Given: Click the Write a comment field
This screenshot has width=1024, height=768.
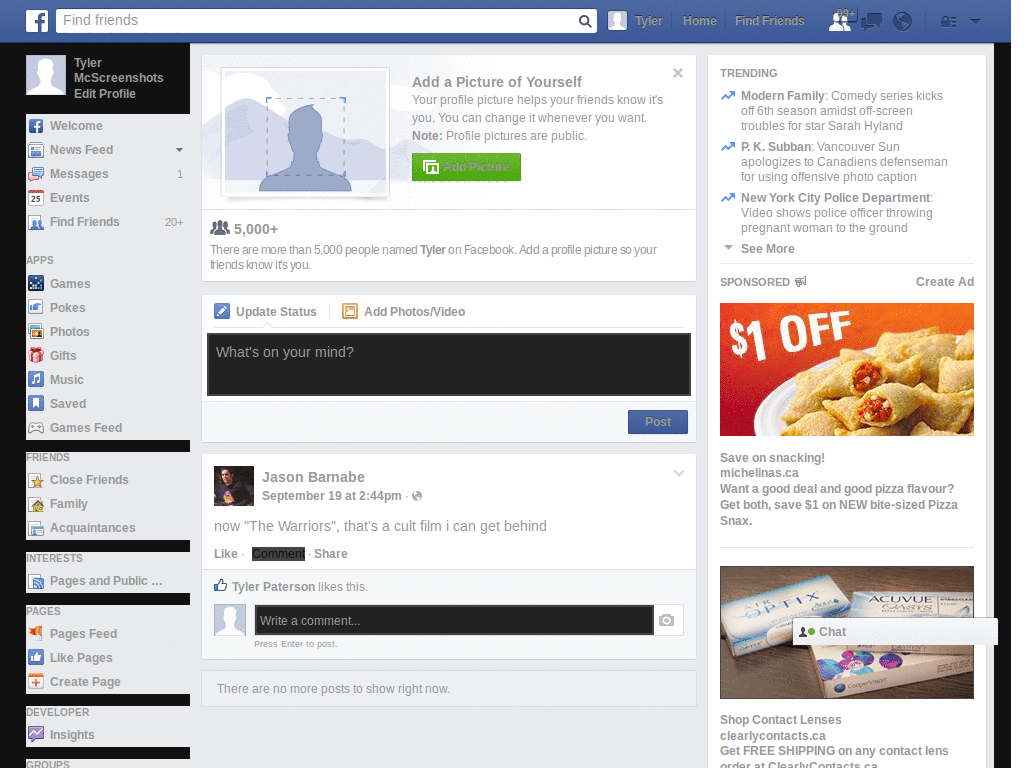Looking at the screenshot, I should click(x=454, y=620).
